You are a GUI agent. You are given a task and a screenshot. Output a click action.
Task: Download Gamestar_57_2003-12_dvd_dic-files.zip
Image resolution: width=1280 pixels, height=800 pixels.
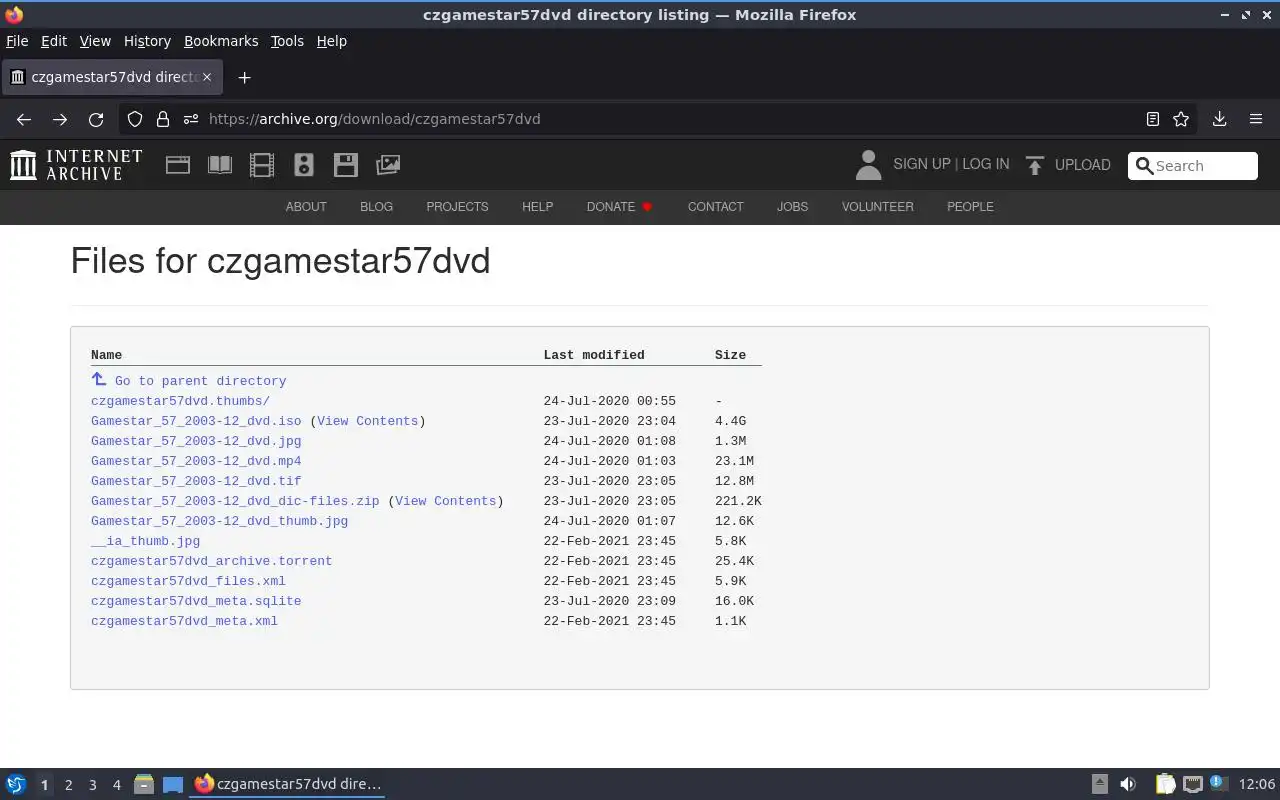pyautogui.click(x=235, y=501)
